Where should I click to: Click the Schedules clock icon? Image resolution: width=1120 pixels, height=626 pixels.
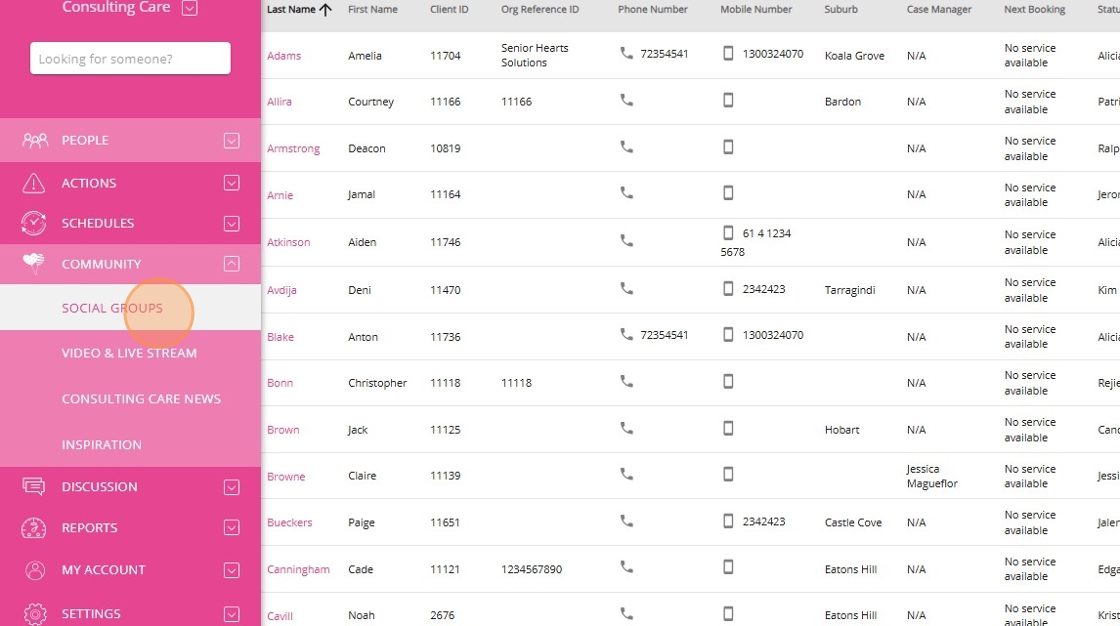(34, 223)
